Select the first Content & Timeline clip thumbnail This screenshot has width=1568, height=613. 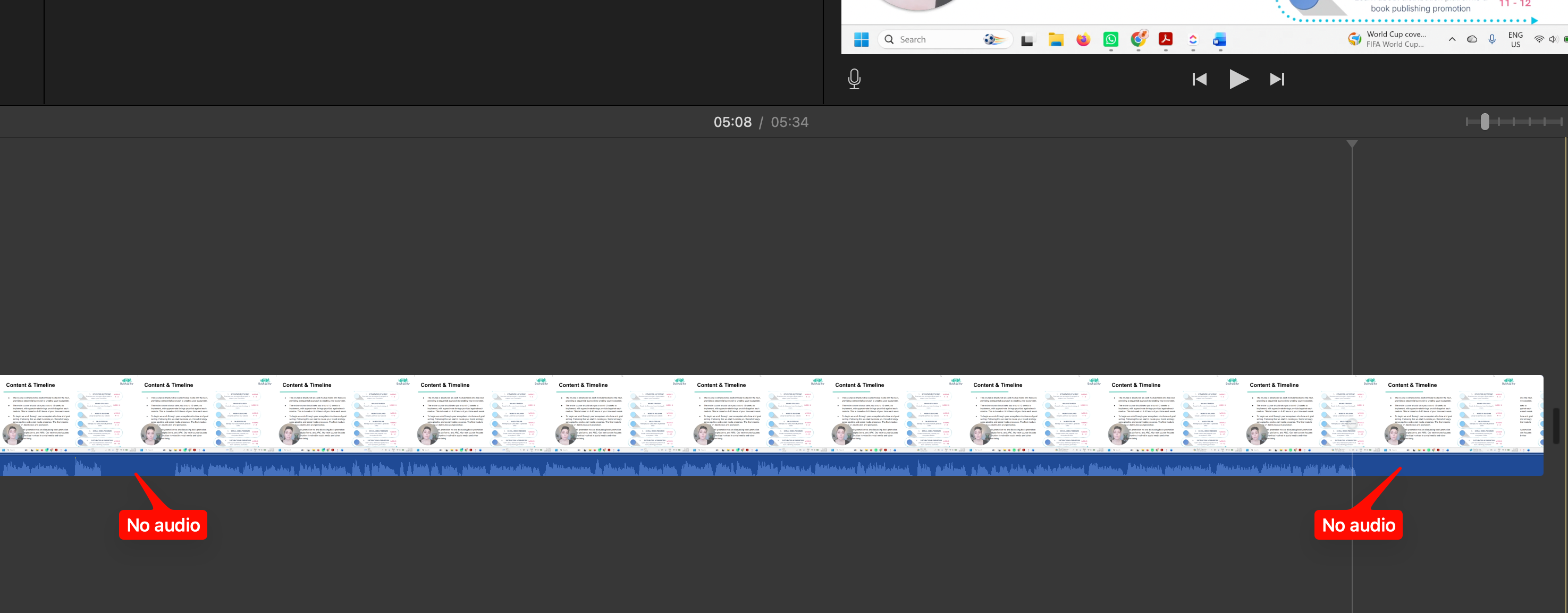(69, 414)
